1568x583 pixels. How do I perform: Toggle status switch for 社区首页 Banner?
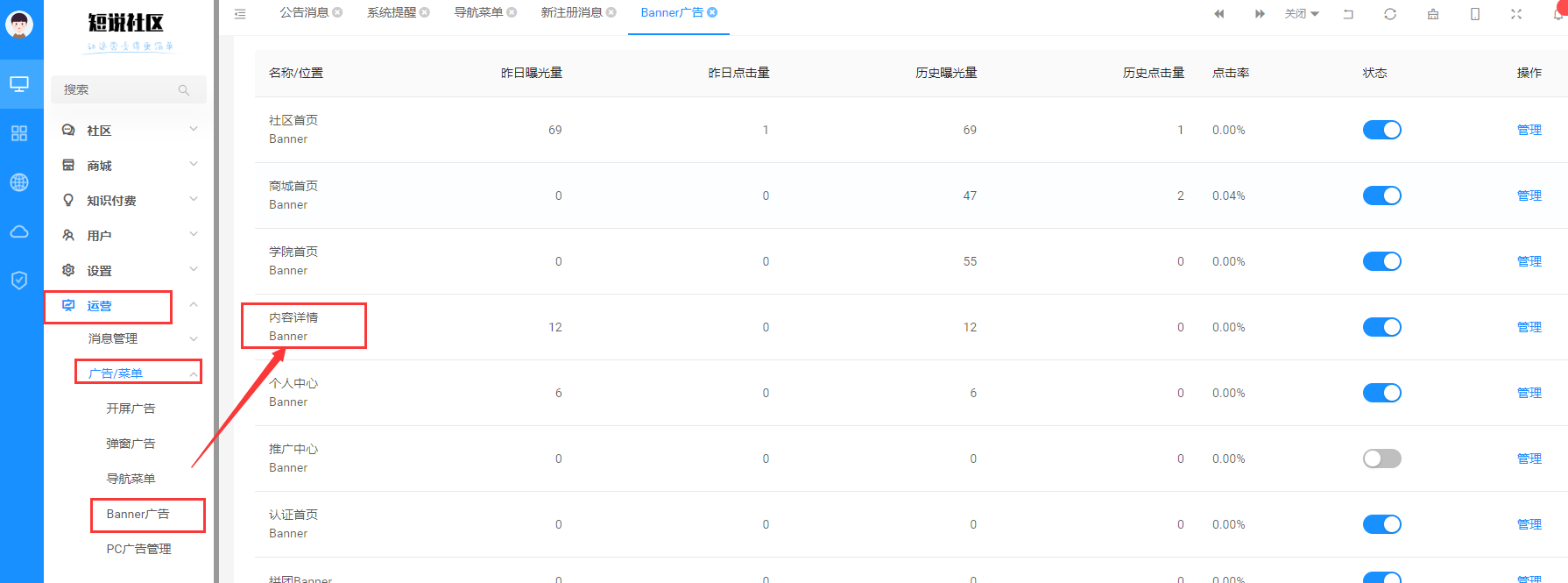[1381, 130]
